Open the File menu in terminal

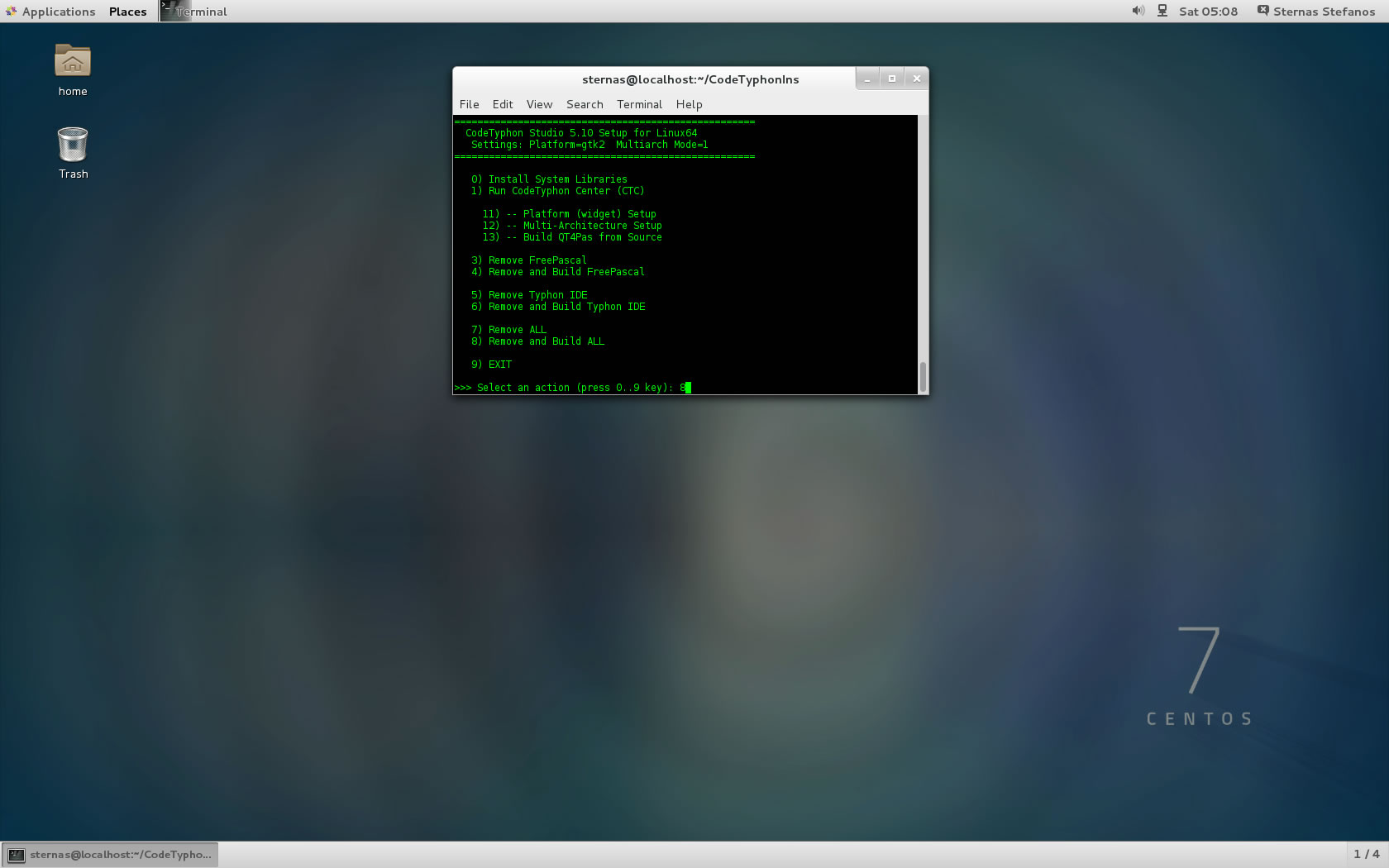coord(469,104)
